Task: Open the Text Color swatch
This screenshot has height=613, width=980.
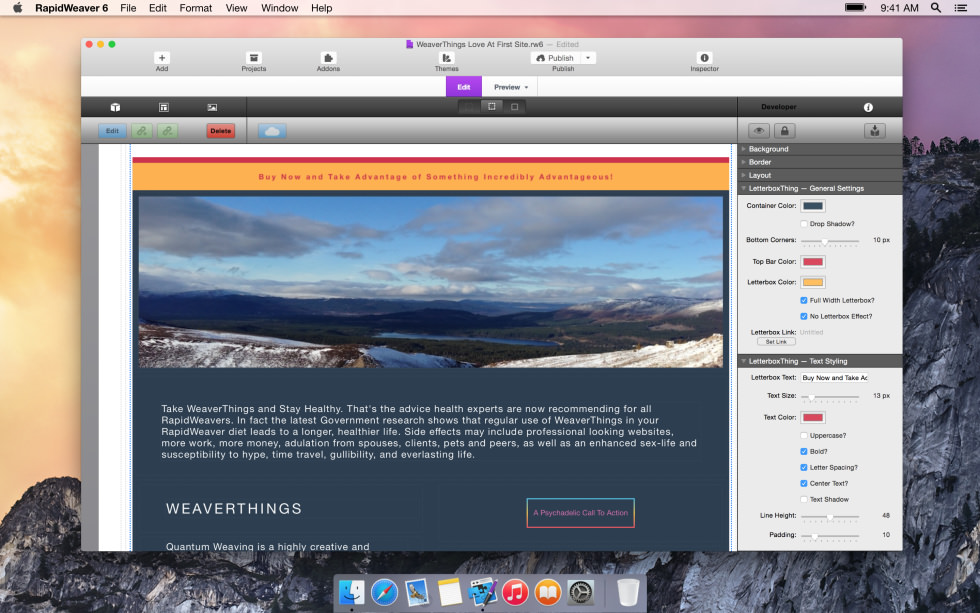Action: (x=812, y=417)
